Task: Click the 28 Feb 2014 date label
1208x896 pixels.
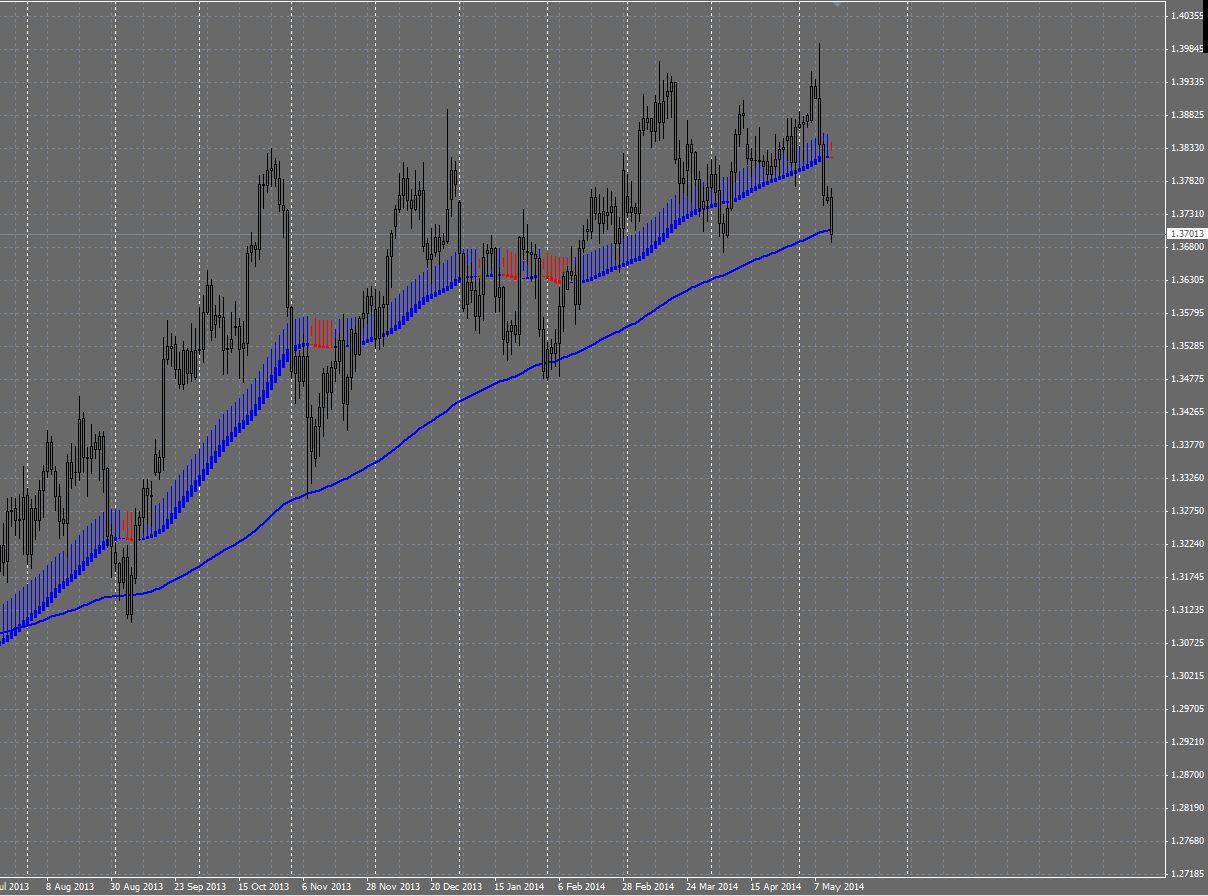Action: [648, 887]
